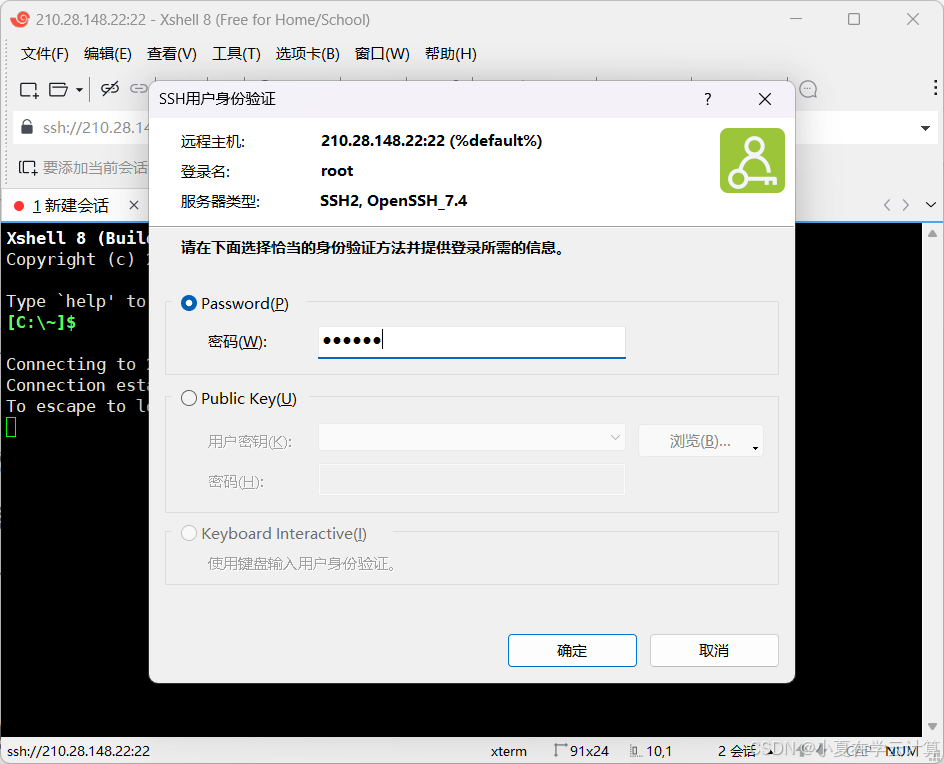The width and height of the screenshot is (944, 764).
Task: Open the 文件(F) menu
Action: [45, 54]
